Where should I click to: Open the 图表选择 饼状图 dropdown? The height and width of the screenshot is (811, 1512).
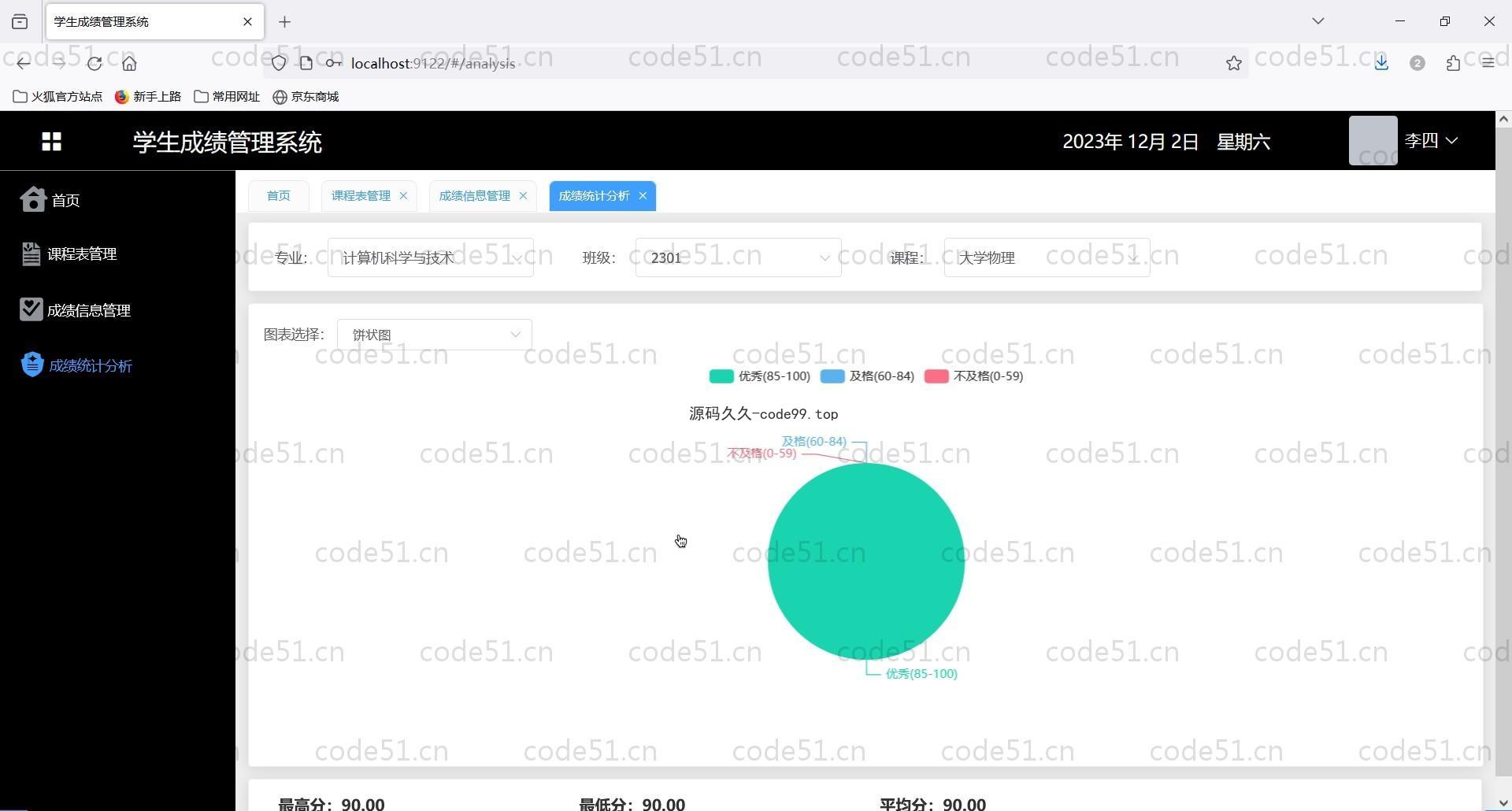[x=435, y=335]
